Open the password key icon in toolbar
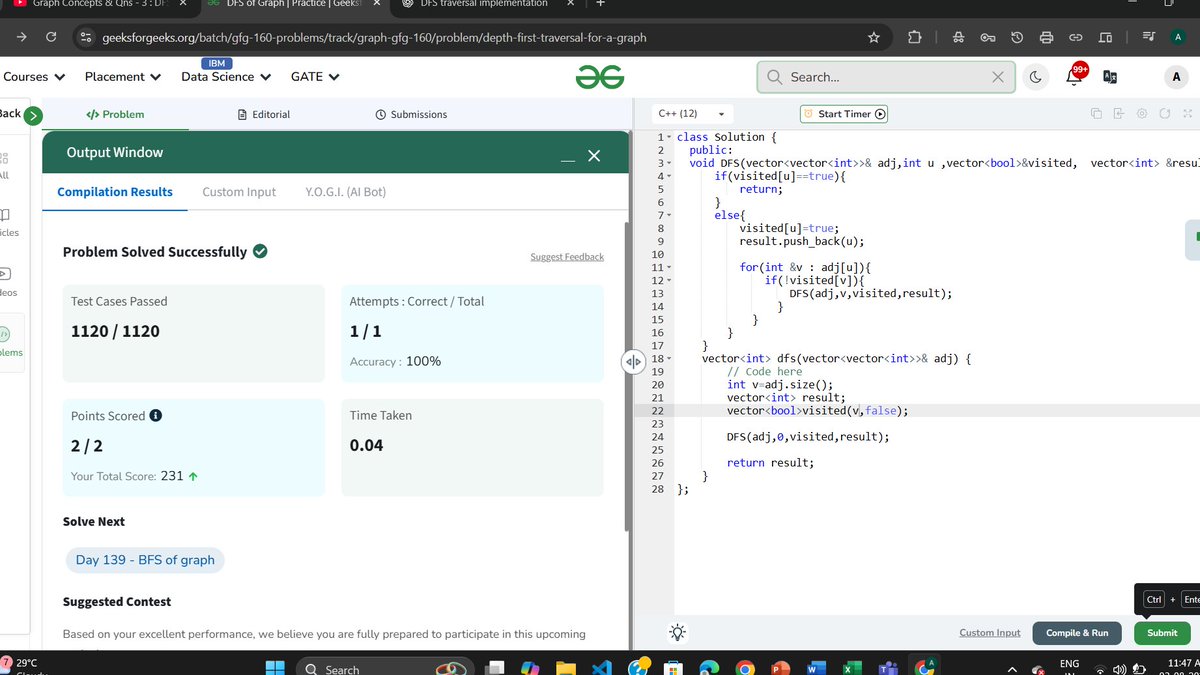This screenshot has height=675, width=1200. [987, 38]
